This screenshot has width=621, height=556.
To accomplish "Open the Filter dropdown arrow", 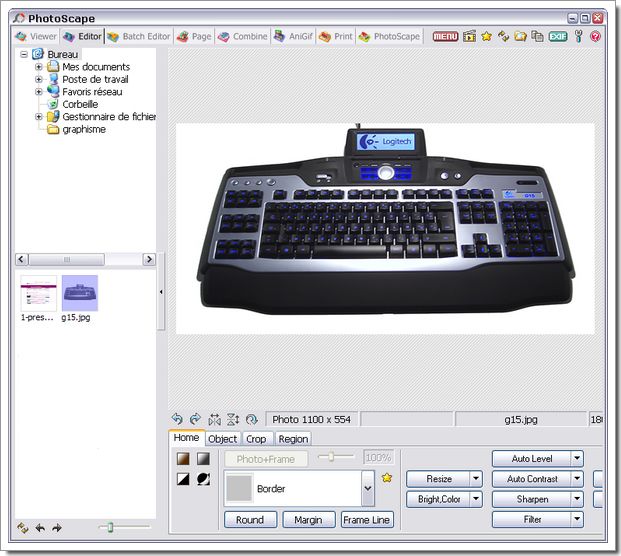I will (x=577, y=519).
